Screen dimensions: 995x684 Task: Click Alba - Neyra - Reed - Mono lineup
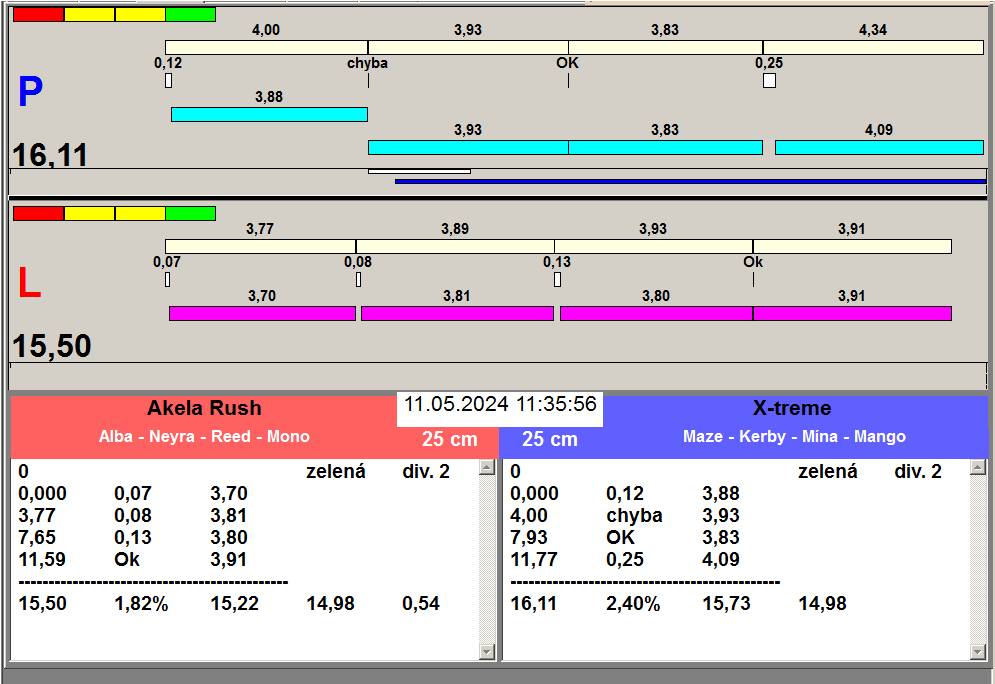click(204, 437)
